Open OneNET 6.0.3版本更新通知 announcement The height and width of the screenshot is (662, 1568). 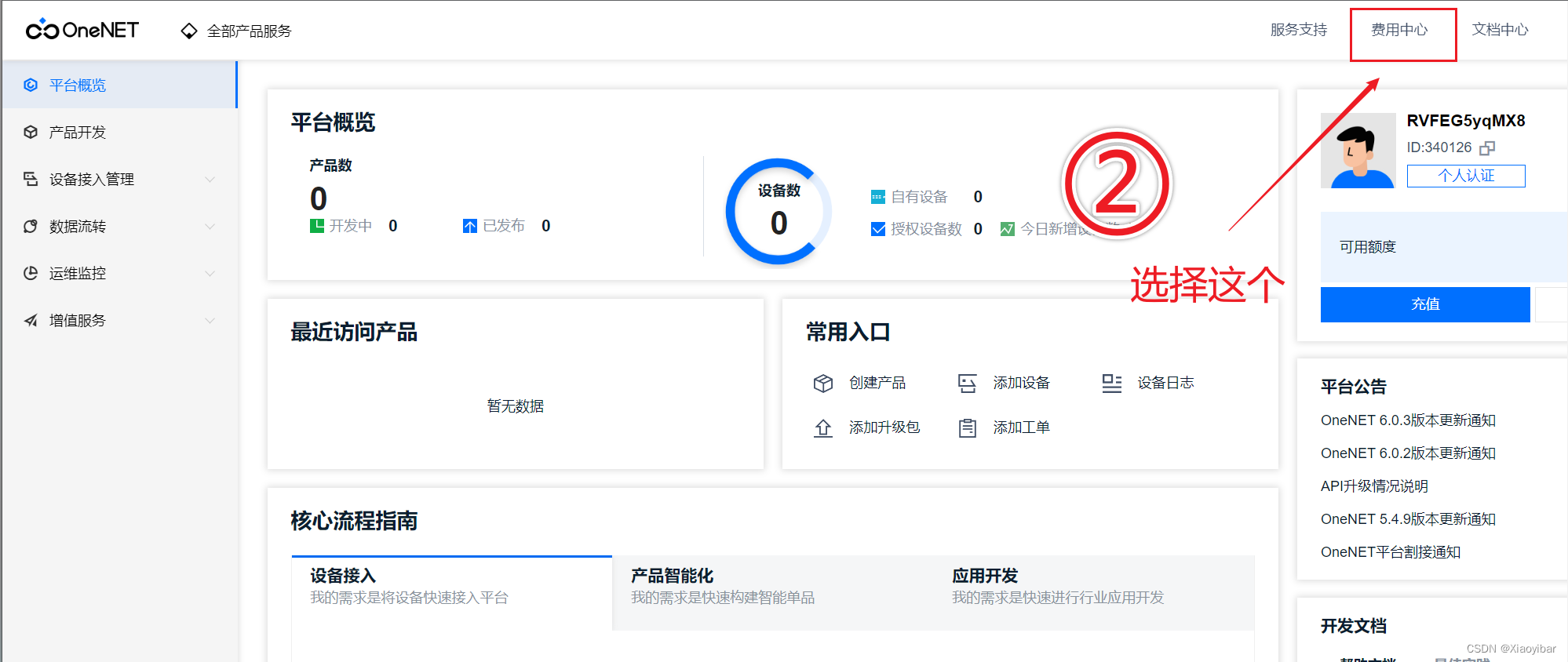[1408, 420]
